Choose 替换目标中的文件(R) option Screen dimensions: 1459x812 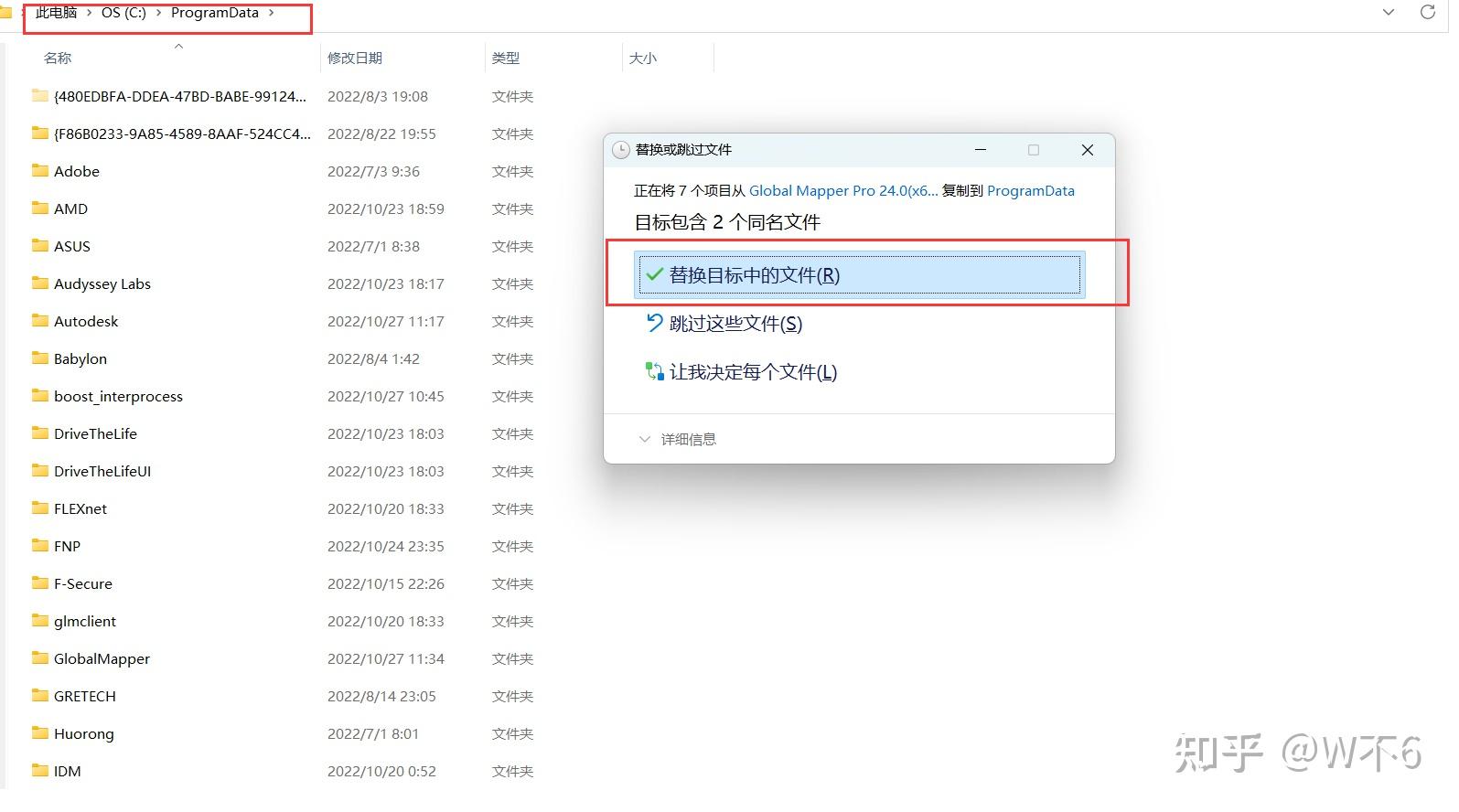859,274
